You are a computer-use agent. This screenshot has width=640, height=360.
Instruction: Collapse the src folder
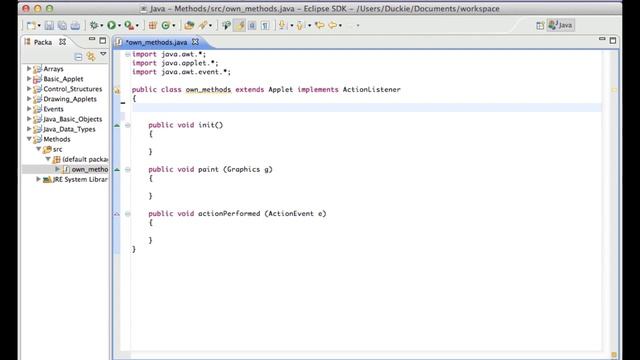point(39,149)
